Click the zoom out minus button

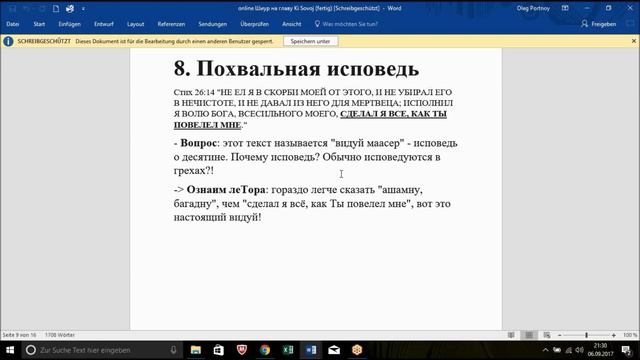point(560,335)
